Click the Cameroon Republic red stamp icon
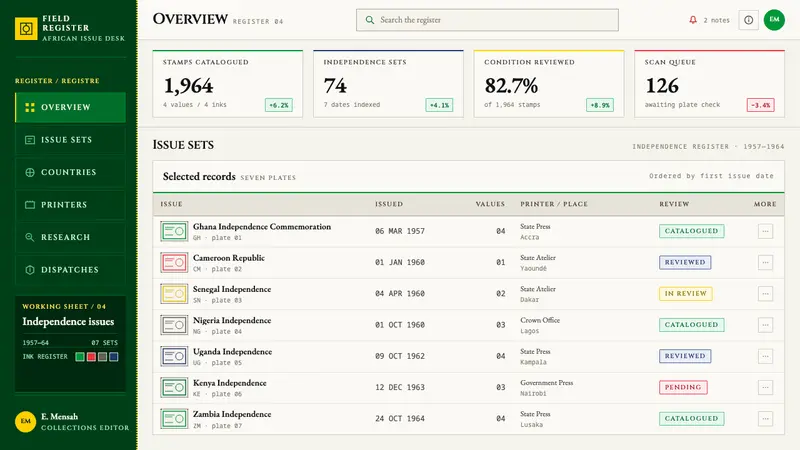800x450 pixels. point(174,262)
